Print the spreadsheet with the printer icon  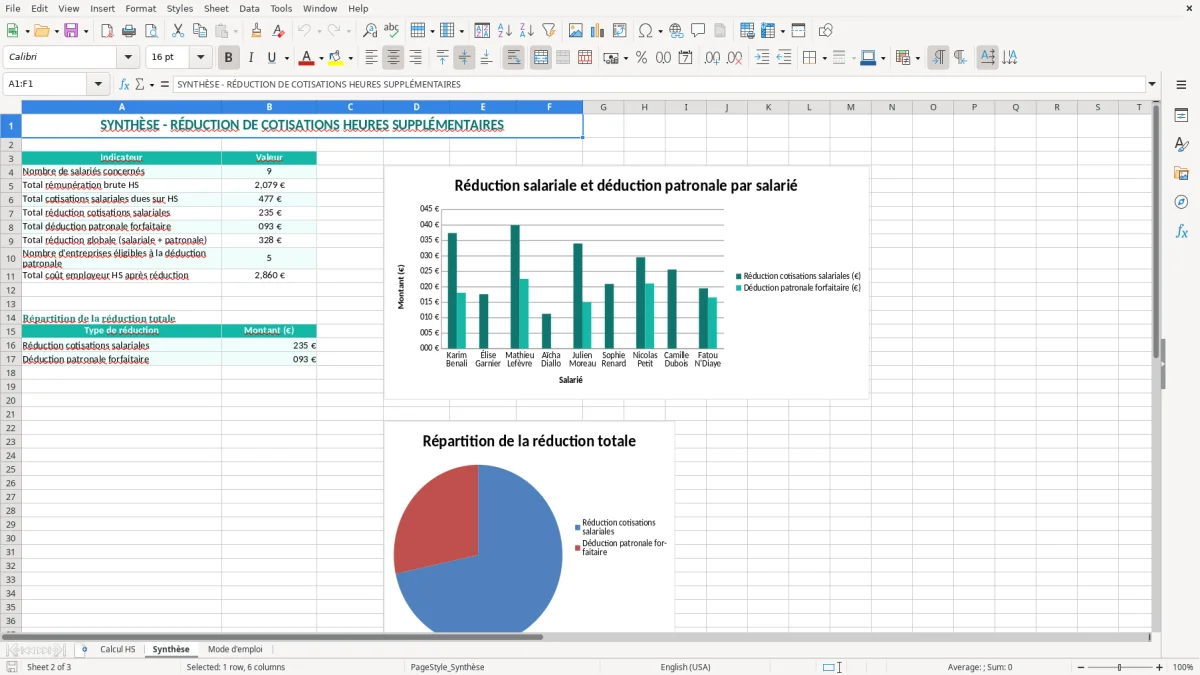pyautogui.click(x=129, y=31)
